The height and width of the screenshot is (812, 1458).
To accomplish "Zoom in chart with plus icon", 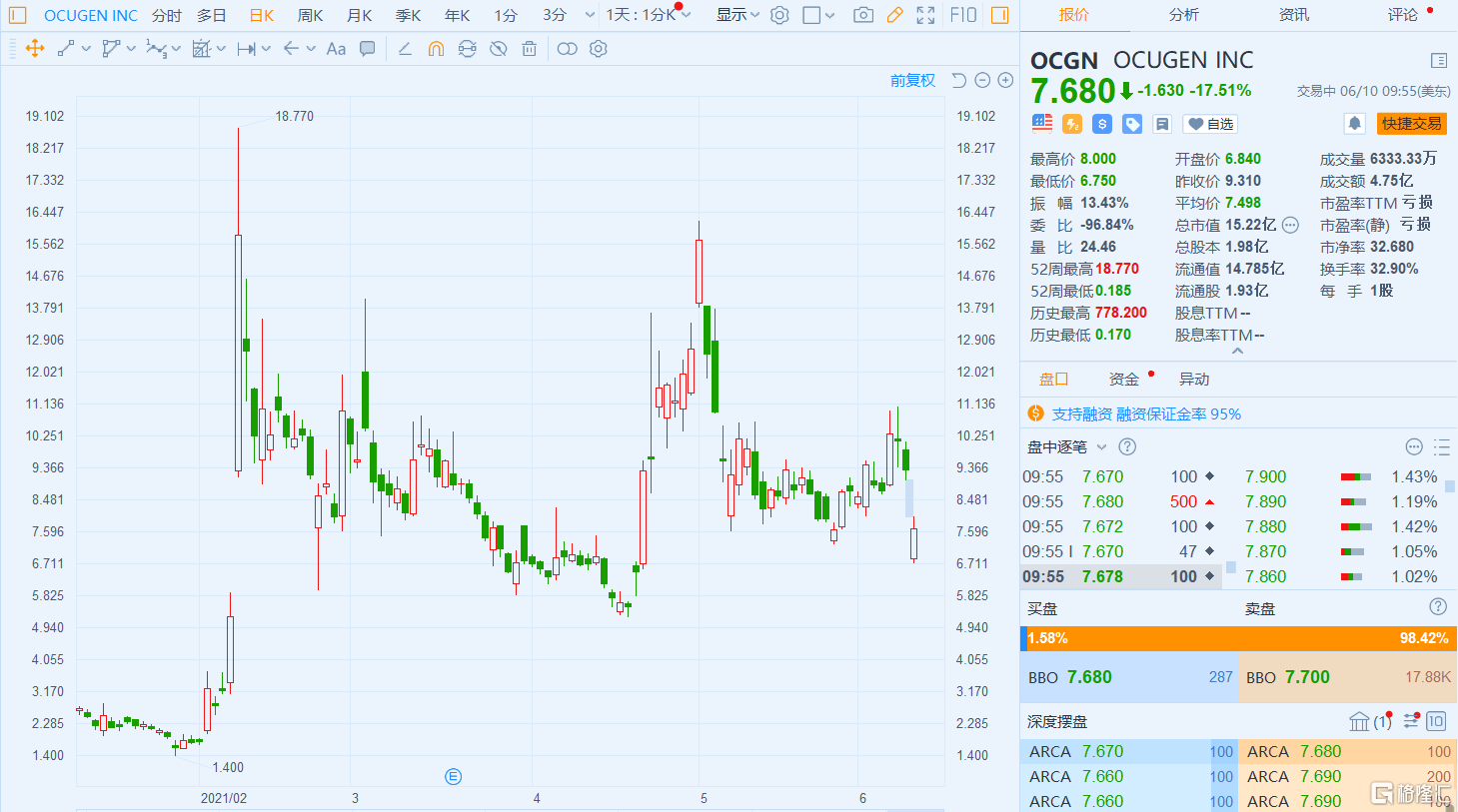I will (1005, 80).
